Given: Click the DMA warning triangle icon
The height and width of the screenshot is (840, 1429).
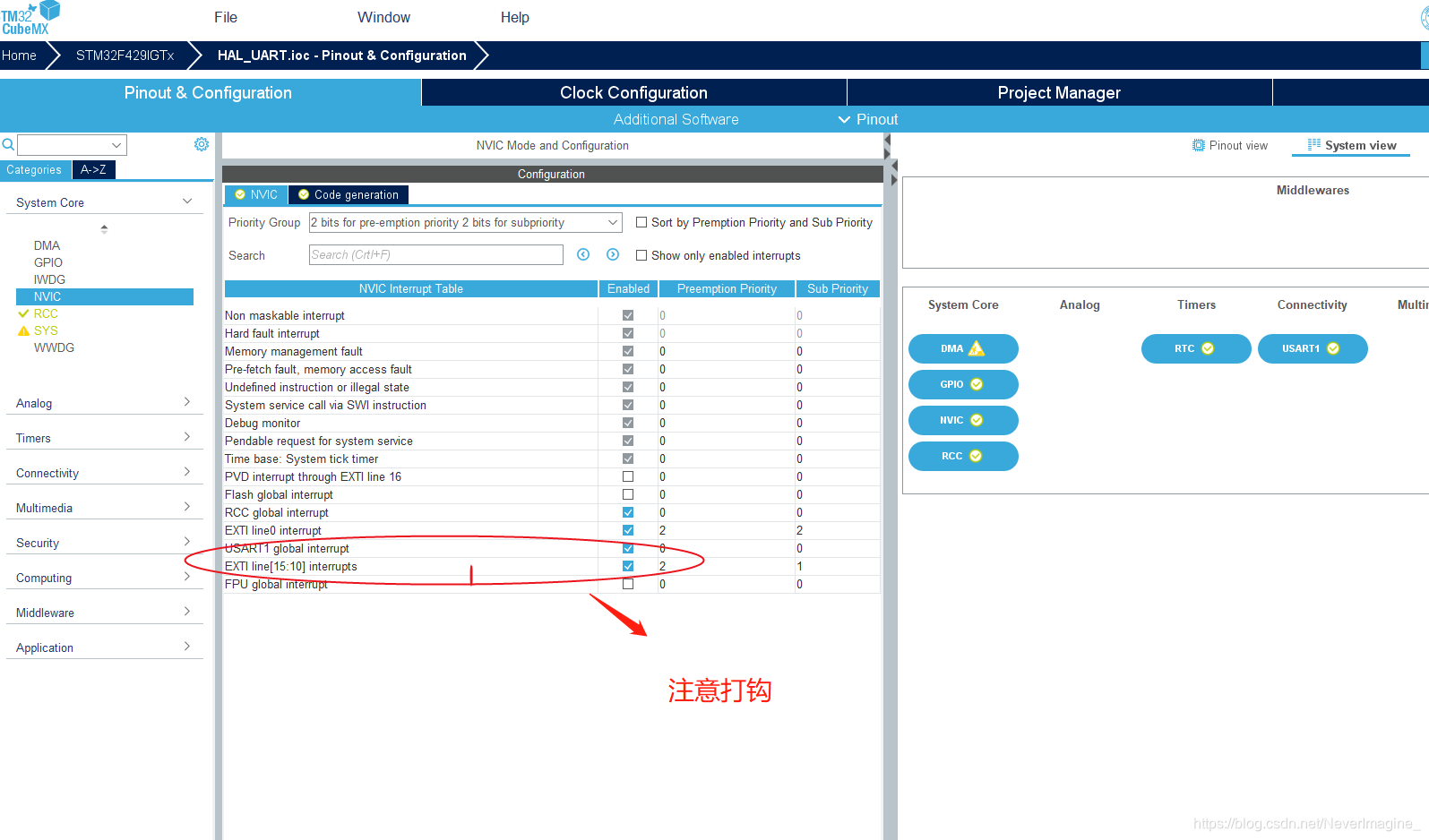Looking at the screenshot, I should 977,348.
